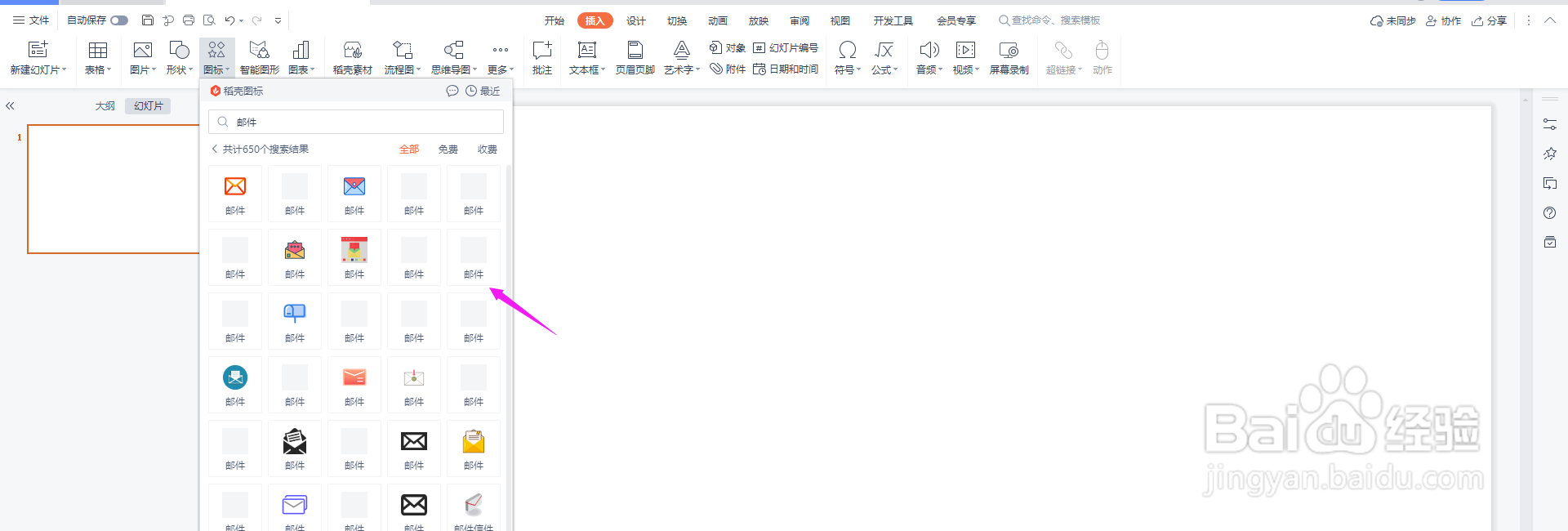Show all results with 全部 filter
The height and width of the screenshot is (531, 1568).
409,149
